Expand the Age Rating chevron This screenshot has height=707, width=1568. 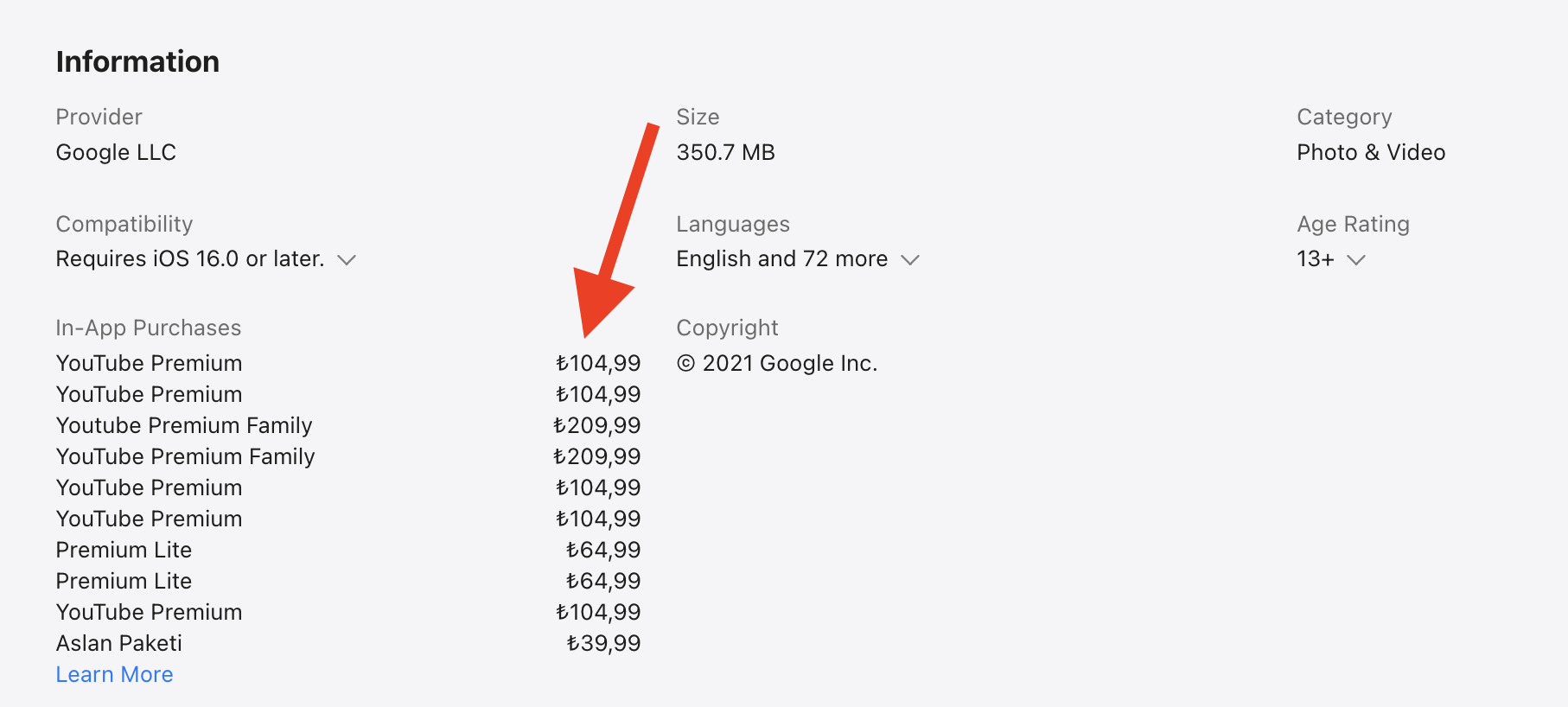[x=1357, y=259]
